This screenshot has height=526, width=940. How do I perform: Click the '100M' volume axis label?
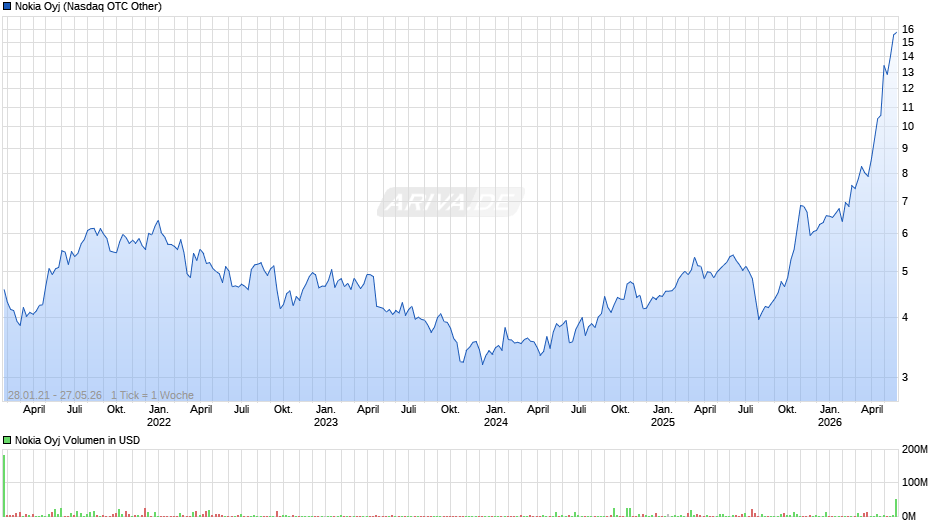(x=915, y=483)
